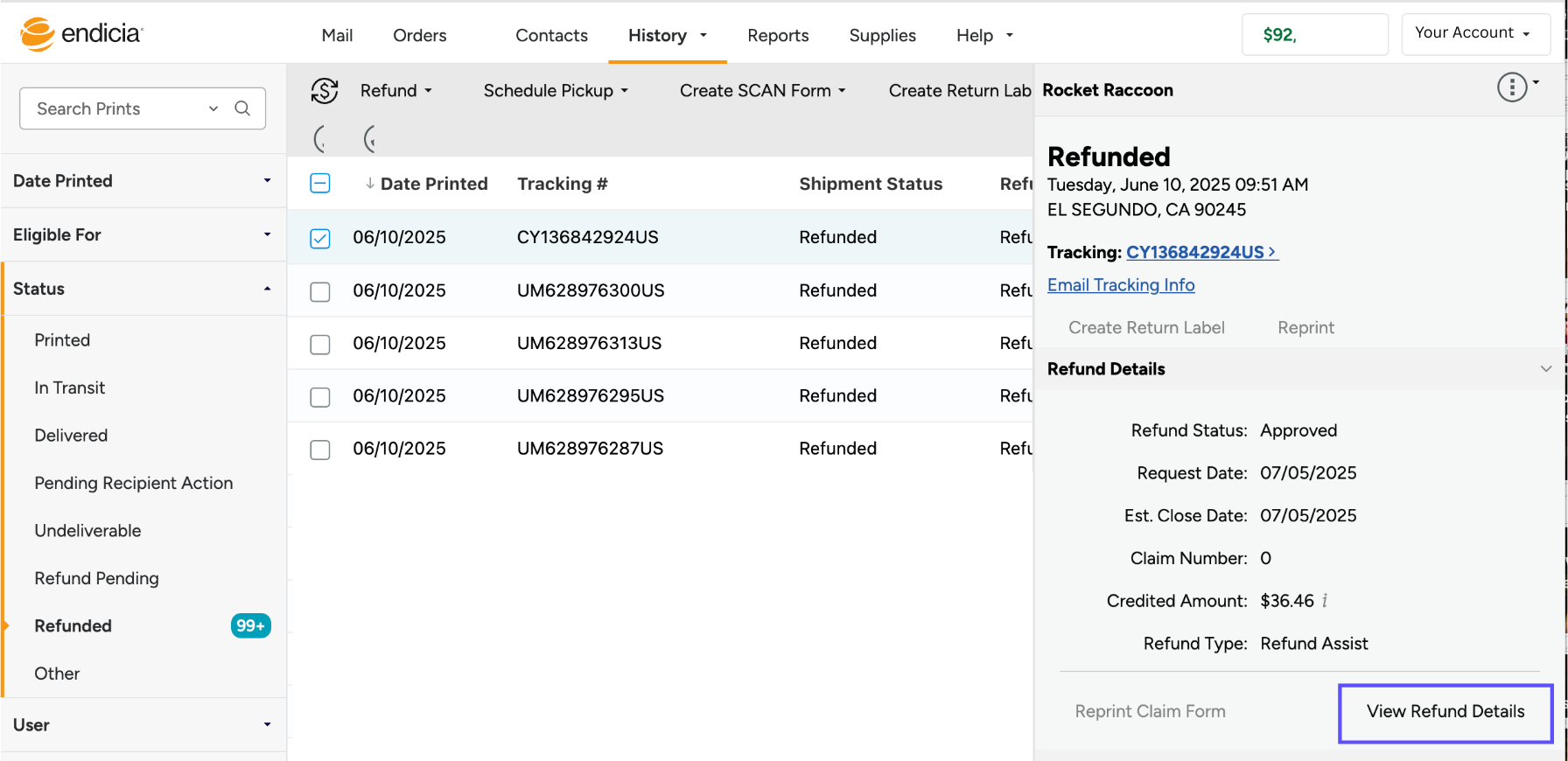Click the 99+ badge next to Refunded
This screenshot has height=761, width=1568.
tap(250, 626)
